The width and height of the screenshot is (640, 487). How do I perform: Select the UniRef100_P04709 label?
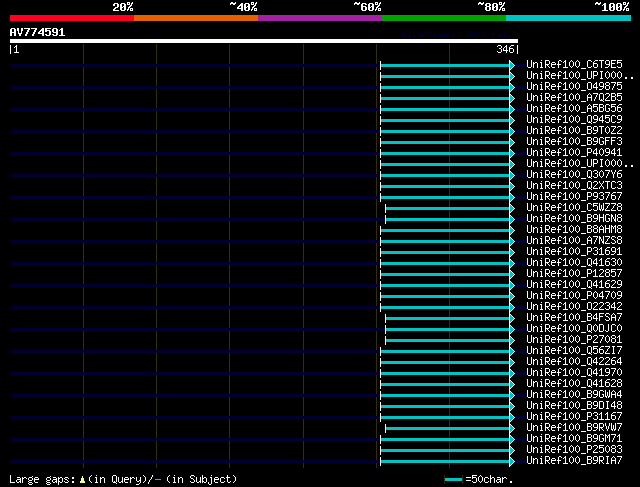(x=574, y=296)
